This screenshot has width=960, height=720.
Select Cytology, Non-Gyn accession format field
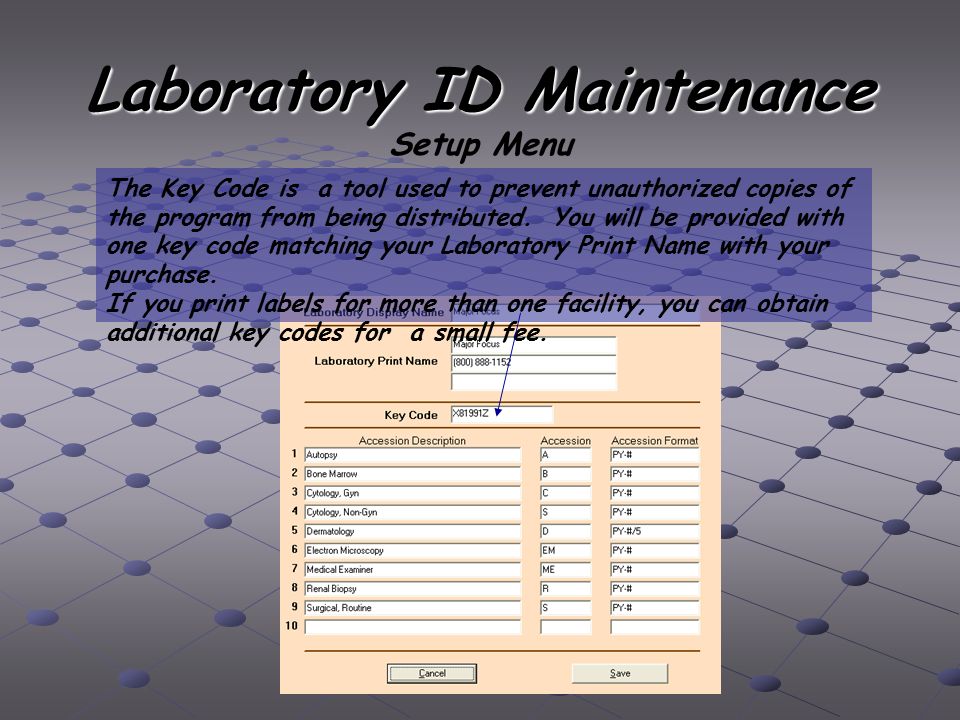654,512
